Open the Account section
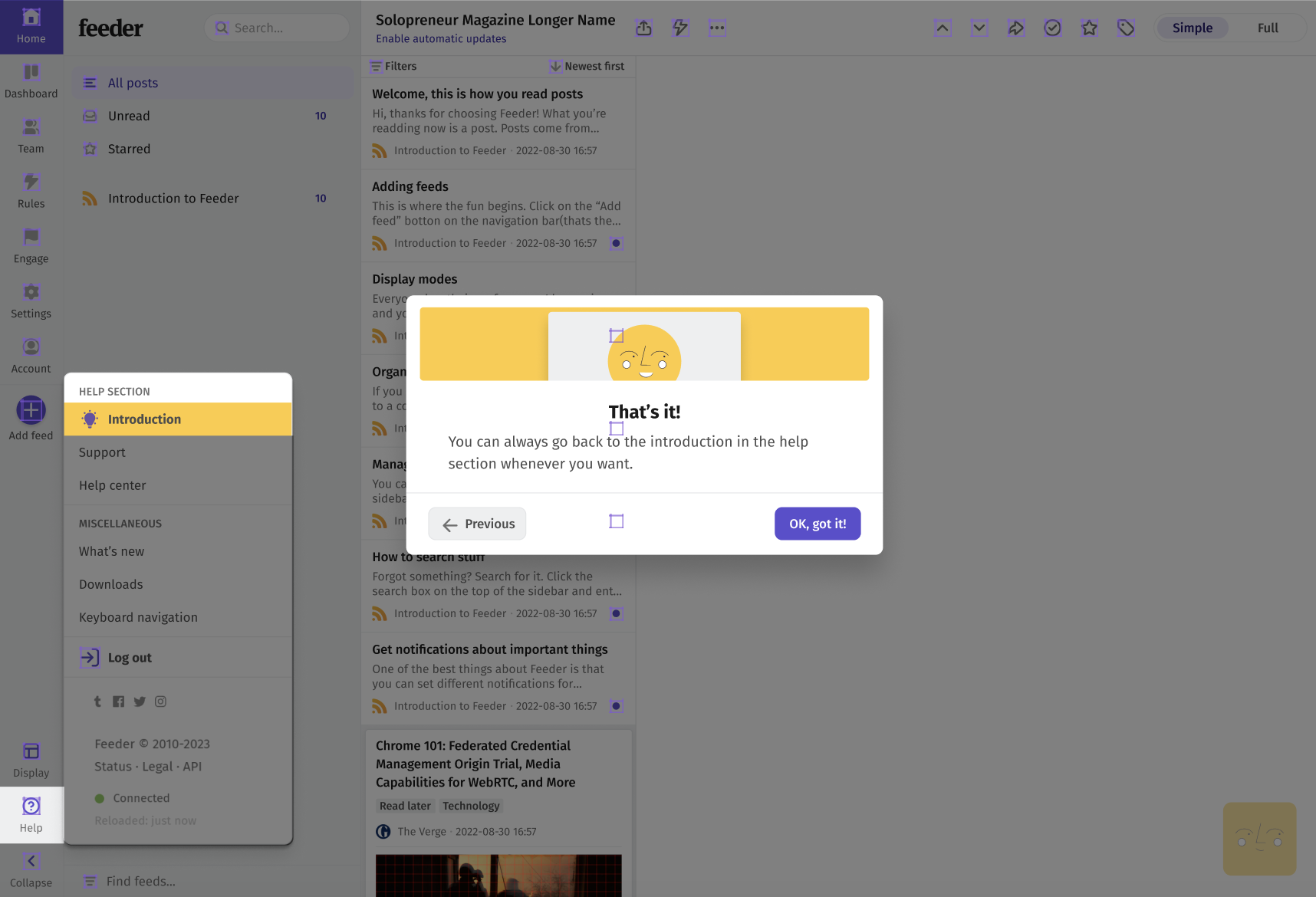 [31, 357]
